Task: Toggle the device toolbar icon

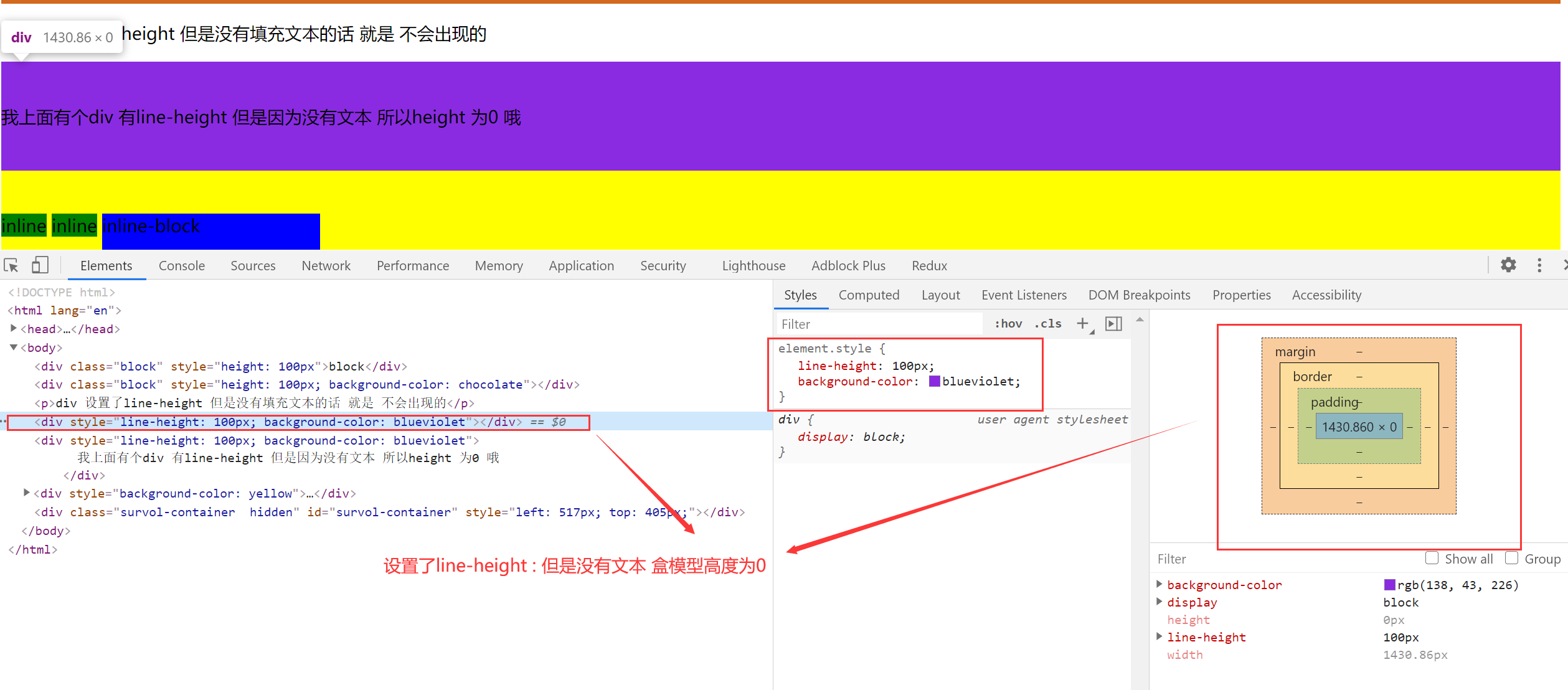Action: click(x=40, y=265)
